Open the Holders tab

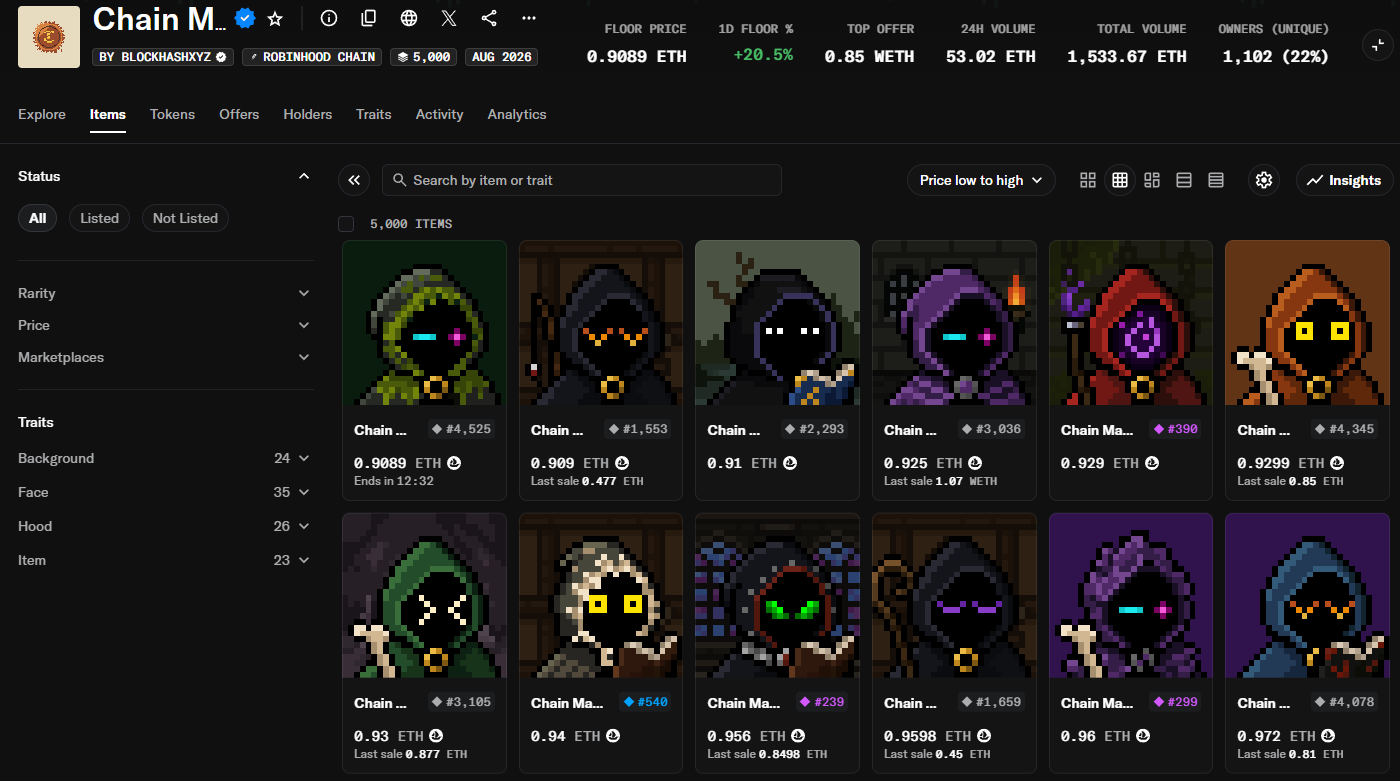(308, 114)
